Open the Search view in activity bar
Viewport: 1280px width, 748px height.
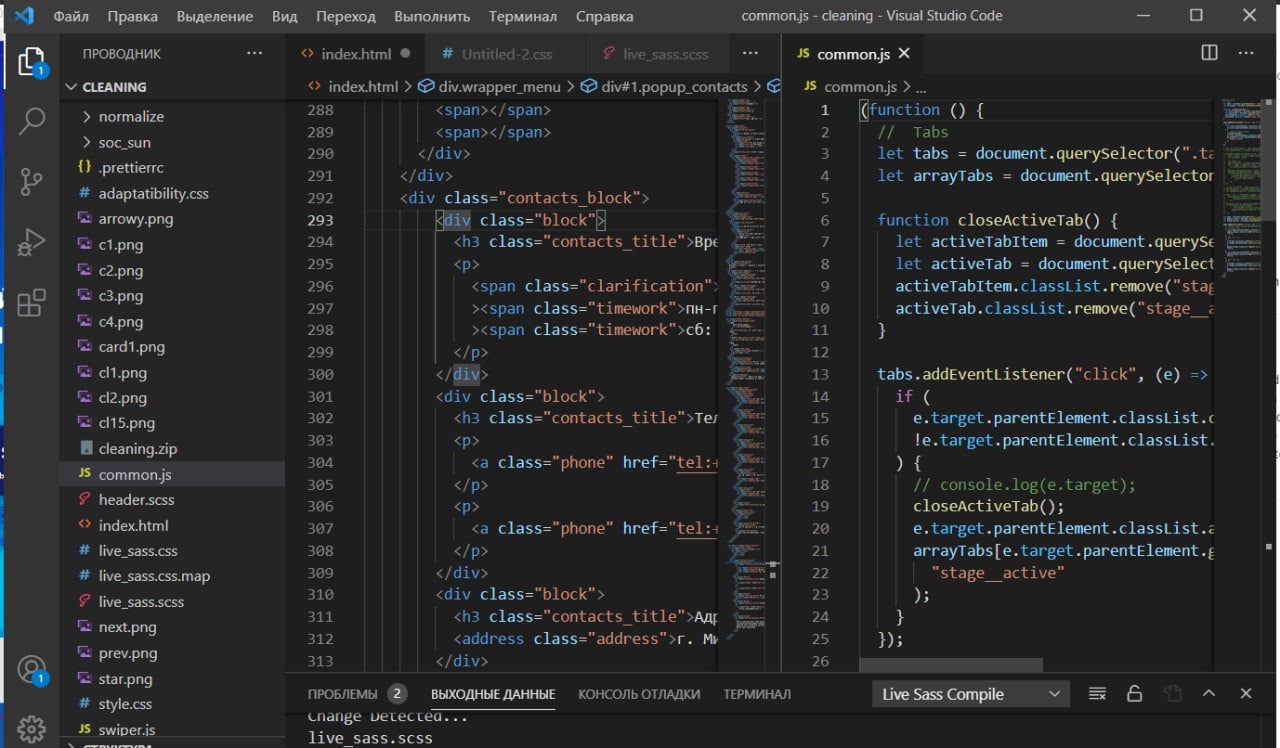click(32, 122)
